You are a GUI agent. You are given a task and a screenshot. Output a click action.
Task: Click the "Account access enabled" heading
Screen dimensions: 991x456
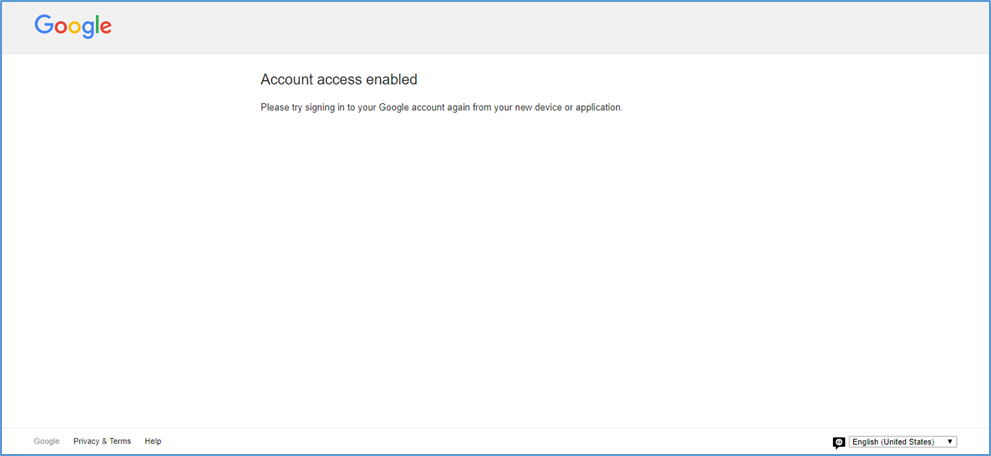(x=338, y=80)
